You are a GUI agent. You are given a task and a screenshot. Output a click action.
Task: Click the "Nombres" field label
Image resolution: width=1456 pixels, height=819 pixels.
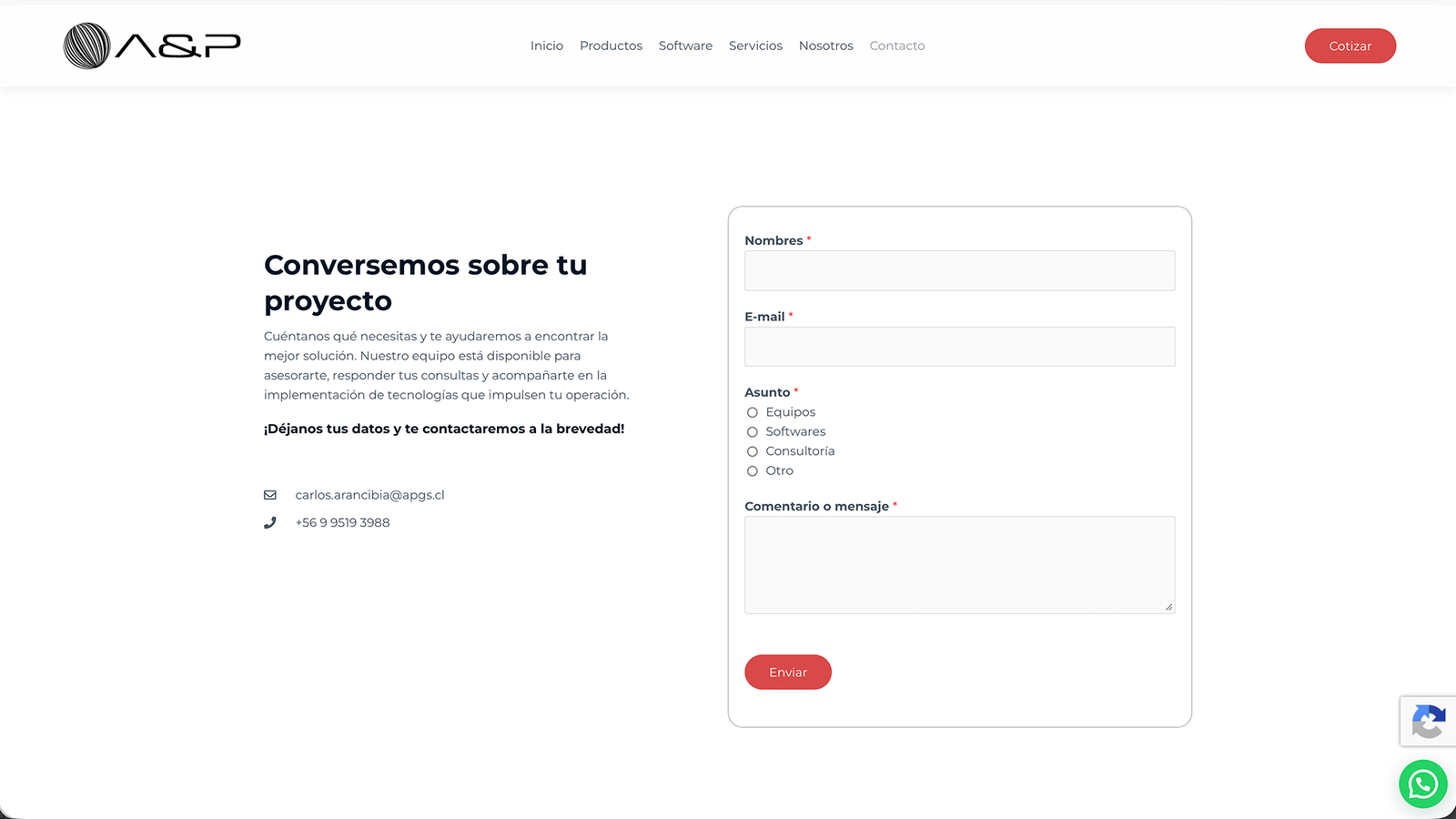773,240
